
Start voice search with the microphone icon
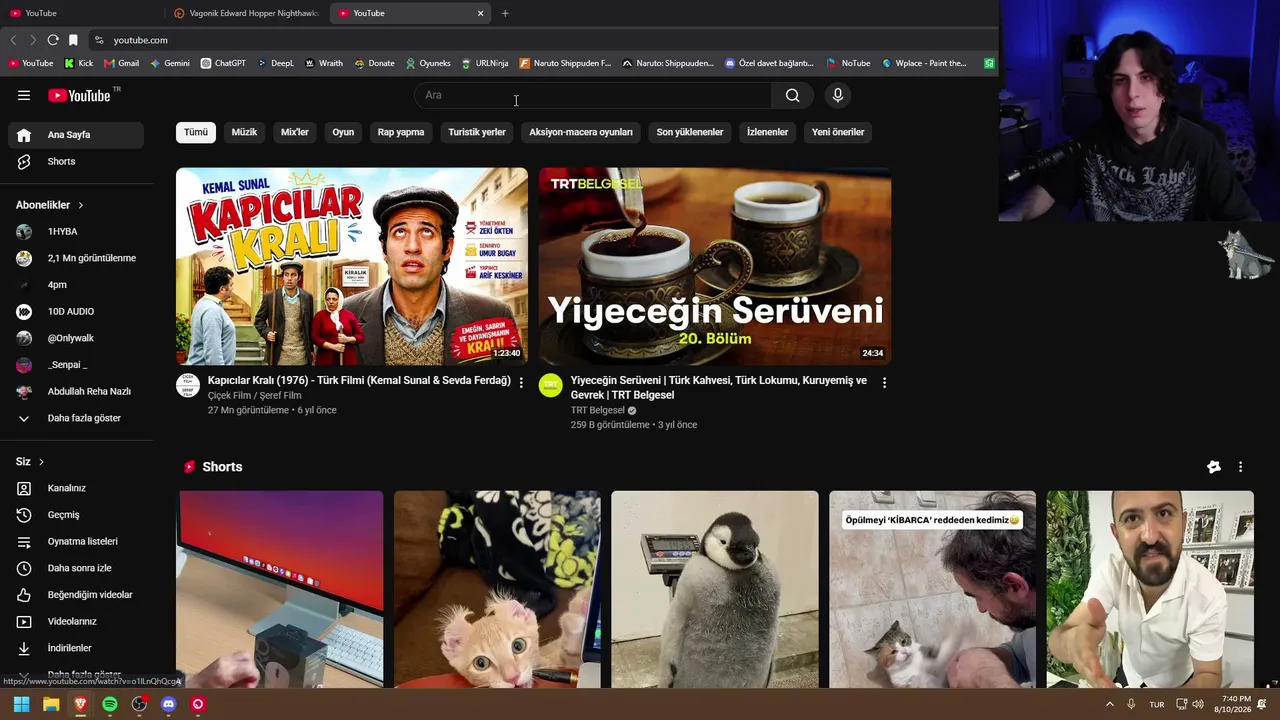coord(838,95)
